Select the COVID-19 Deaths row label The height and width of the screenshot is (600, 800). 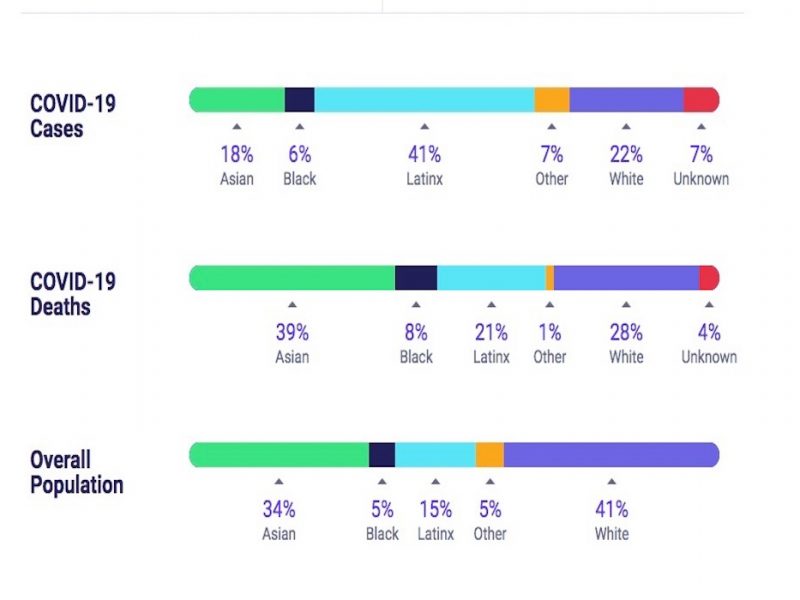tap(74, 293)
